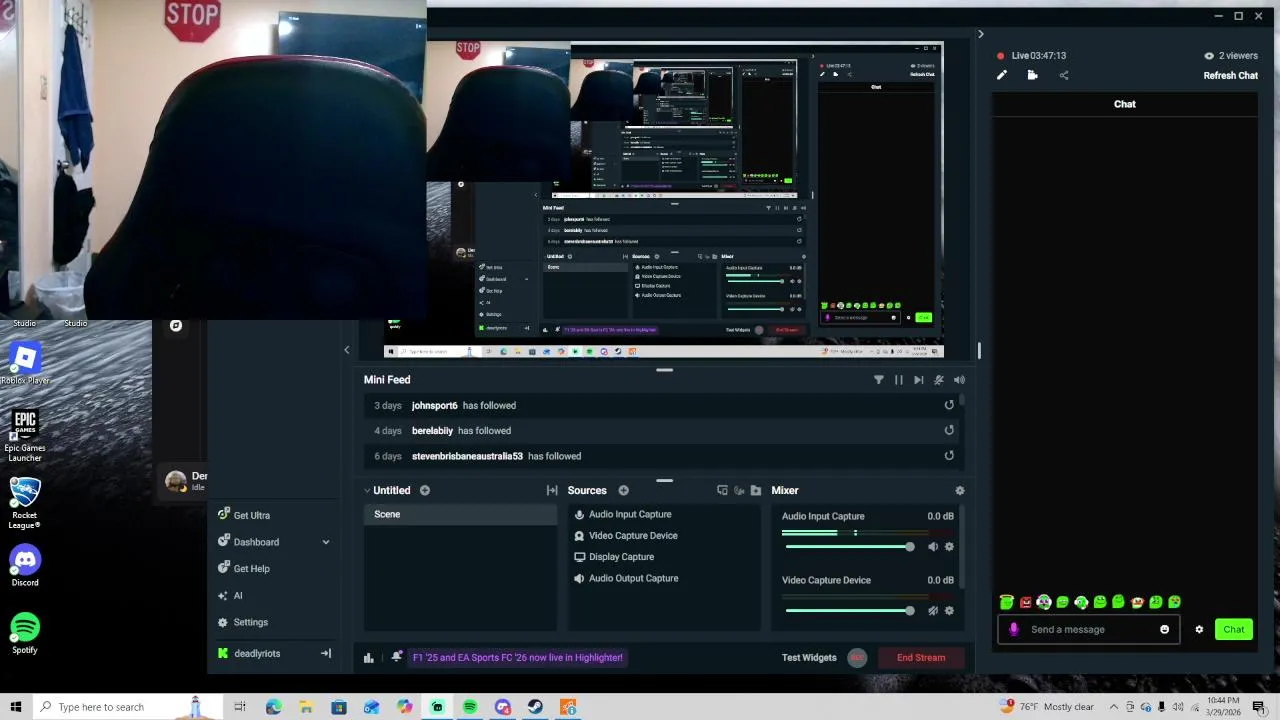Open the Mini Feed filter icon
The height and width of the screenshot is (720, 1280).
(x=879, y=380)
